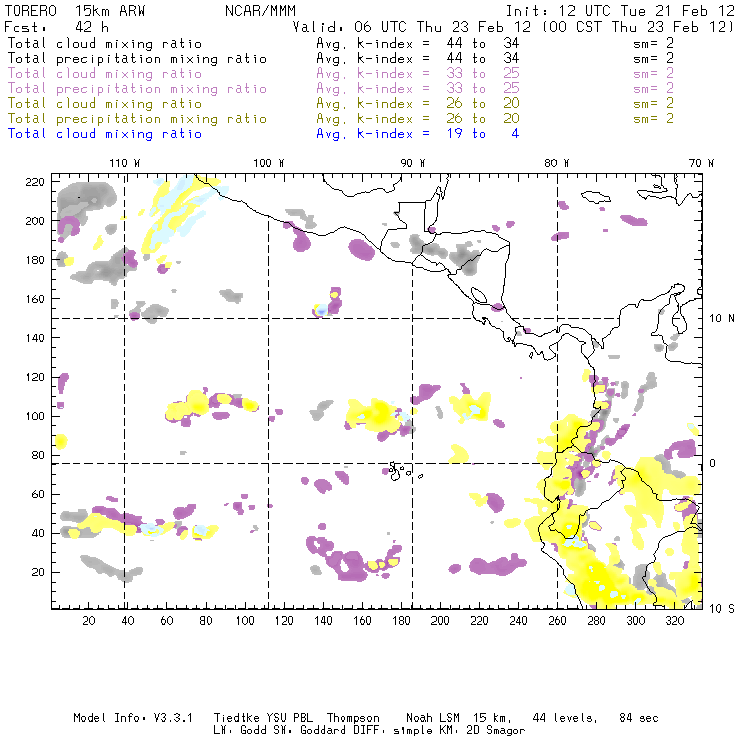This screenshot has height=740, width=740.
Task: Click the '100 W' longitude label
Action: 269,163
